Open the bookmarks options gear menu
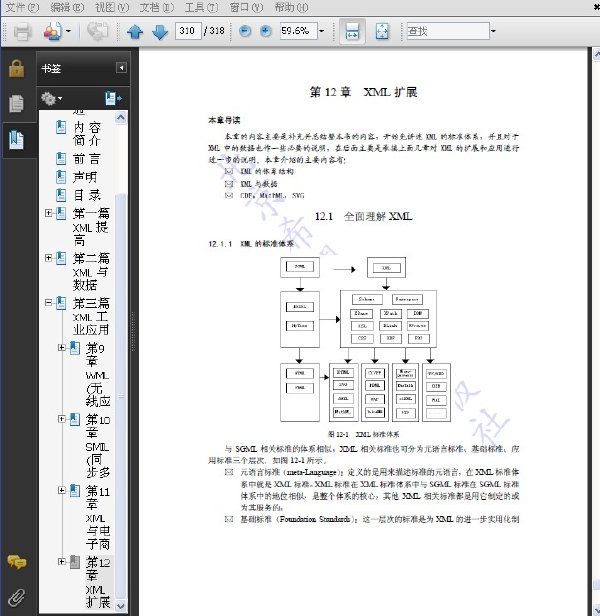 51,98
